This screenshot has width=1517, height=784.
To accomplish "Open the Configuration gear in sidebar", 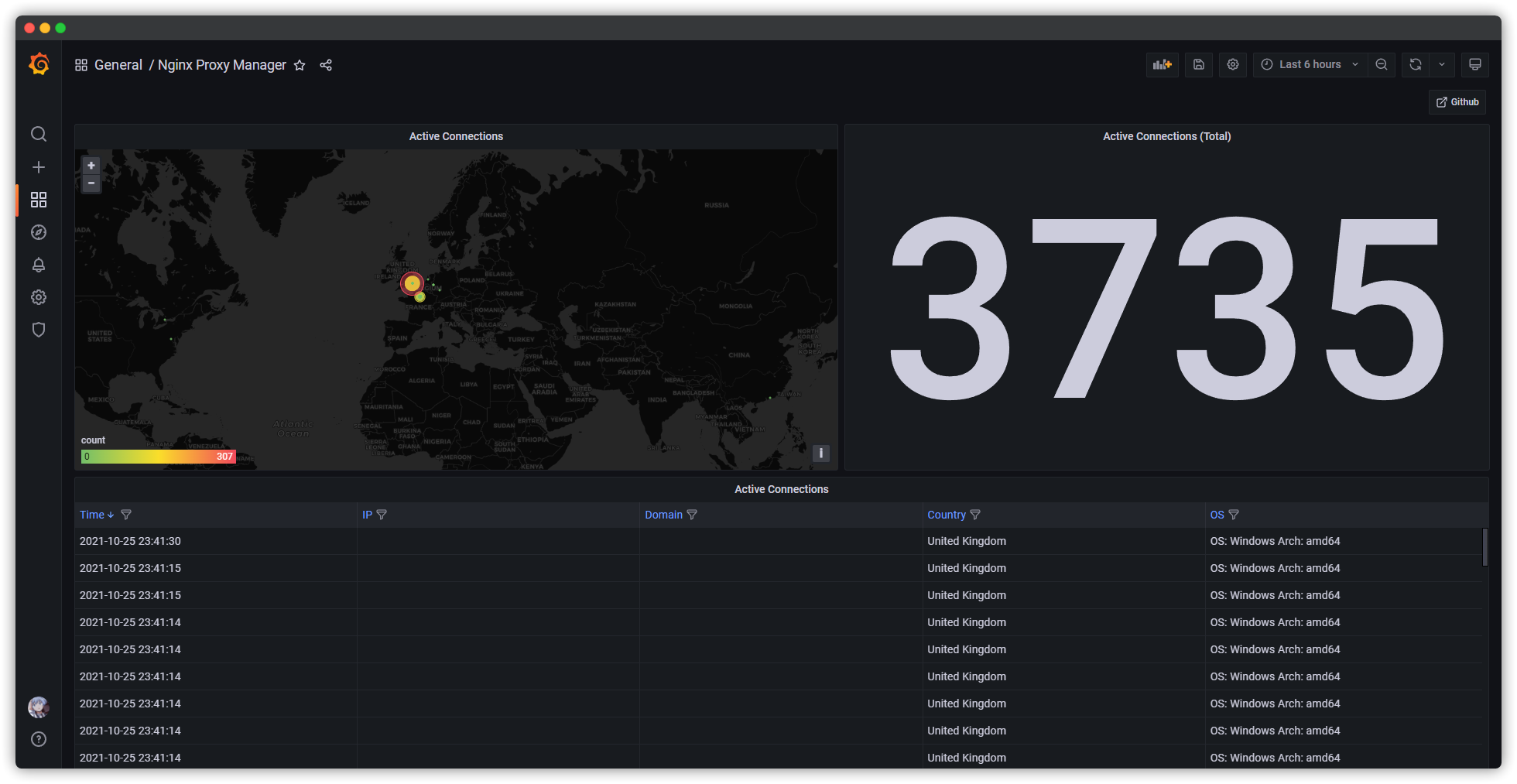I will point(39,297).
